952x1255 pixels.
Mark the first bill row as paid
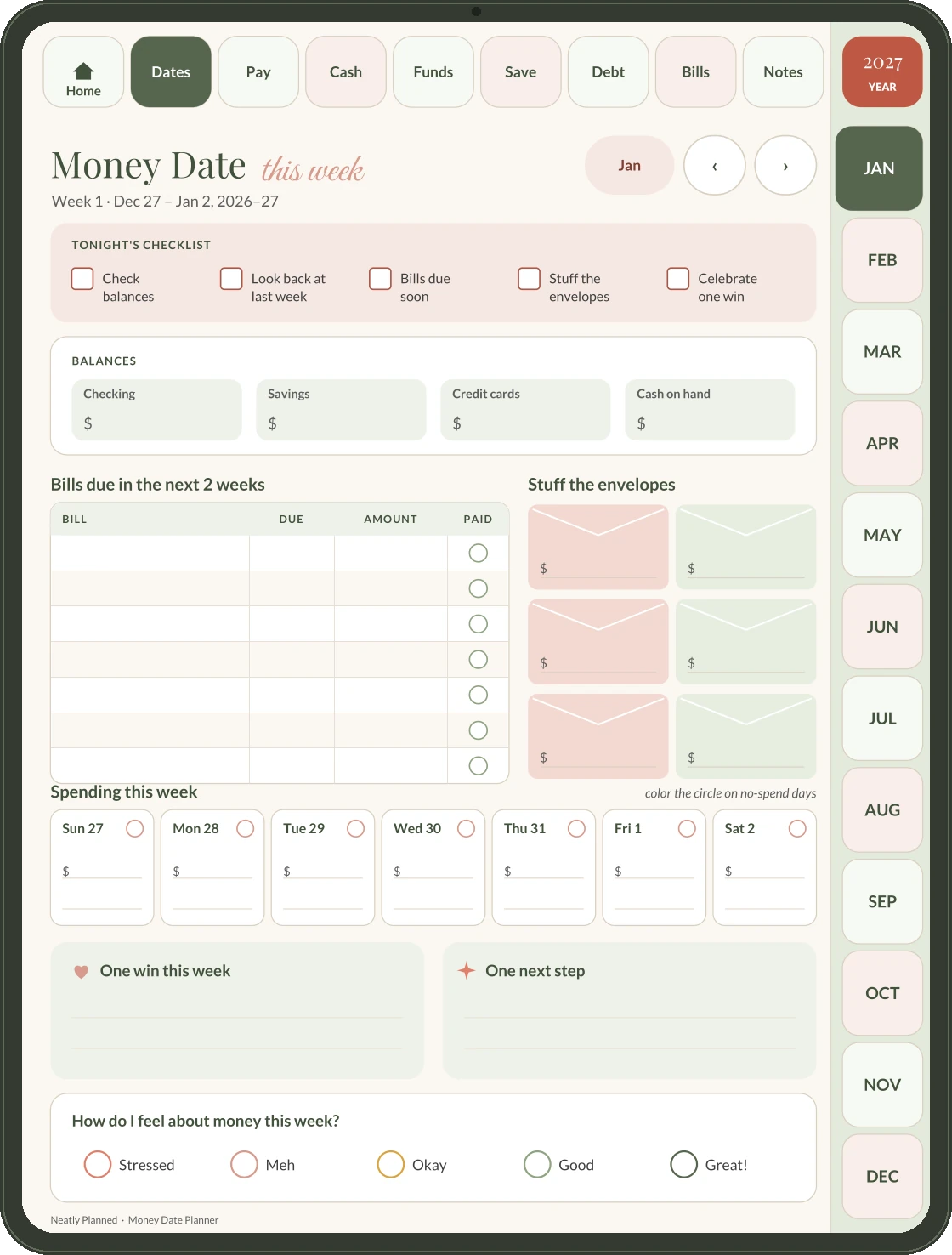tap(479, 554)
